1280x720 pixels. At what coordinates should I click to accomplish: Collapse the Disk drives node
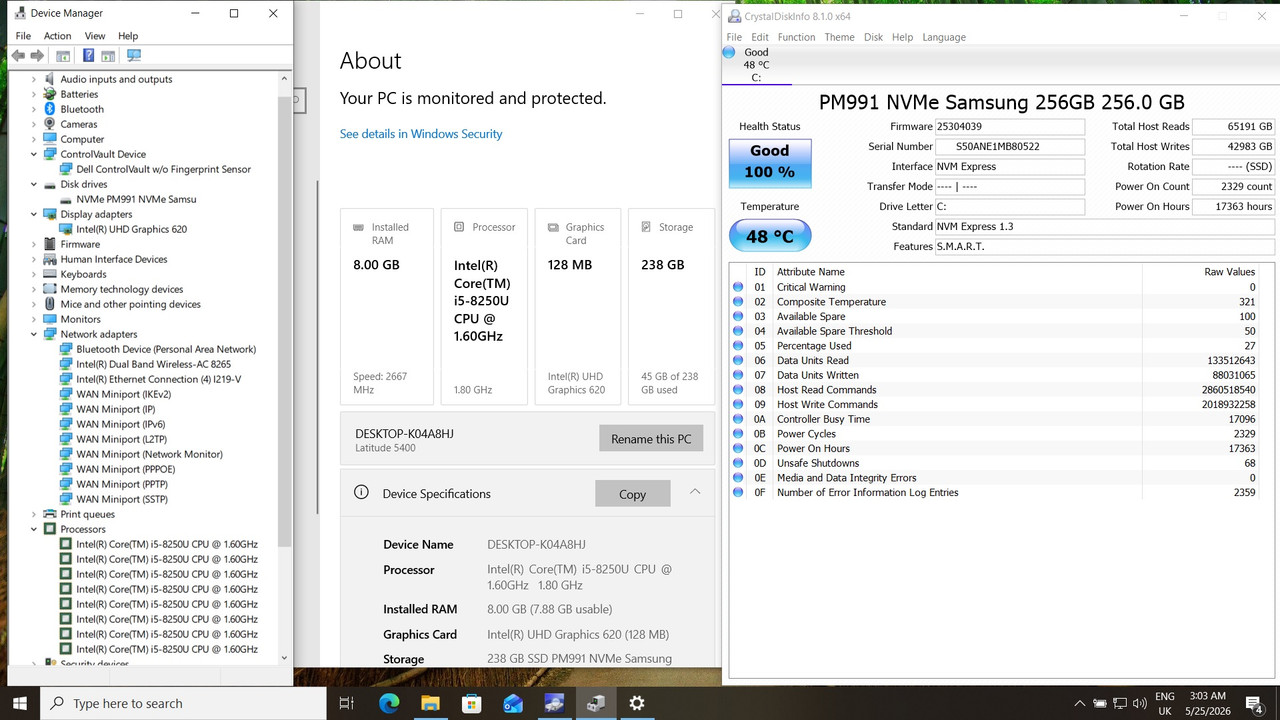point(34,184)
